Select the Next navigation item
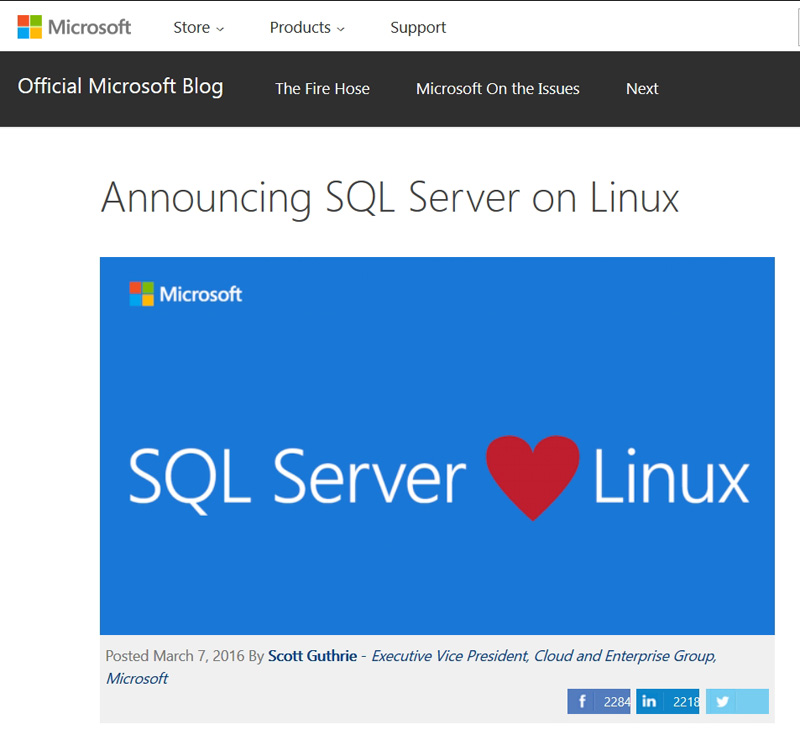Screen dimensions: 800x756 (x=642, y=89)
